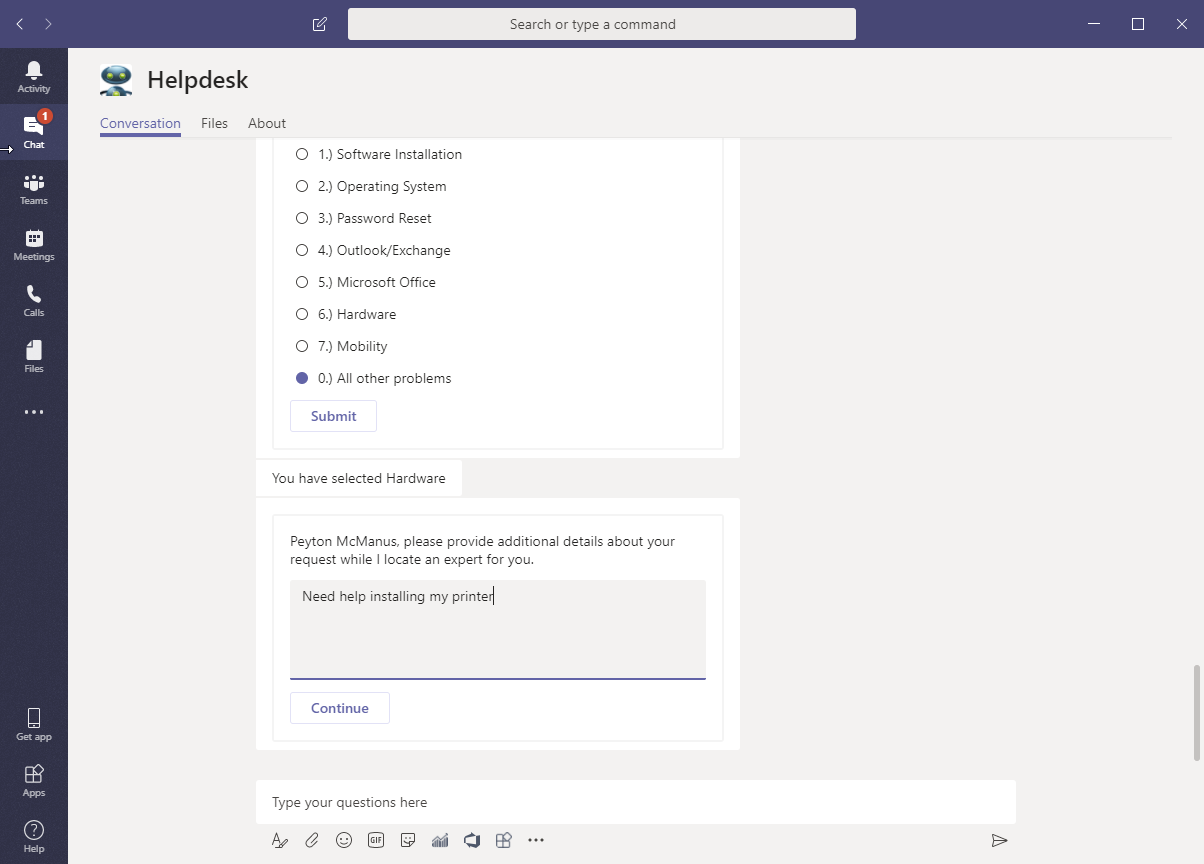Viewport: 1204px width, 864px height.
Task: Expand the message format options
Action: tap(280, 840)
